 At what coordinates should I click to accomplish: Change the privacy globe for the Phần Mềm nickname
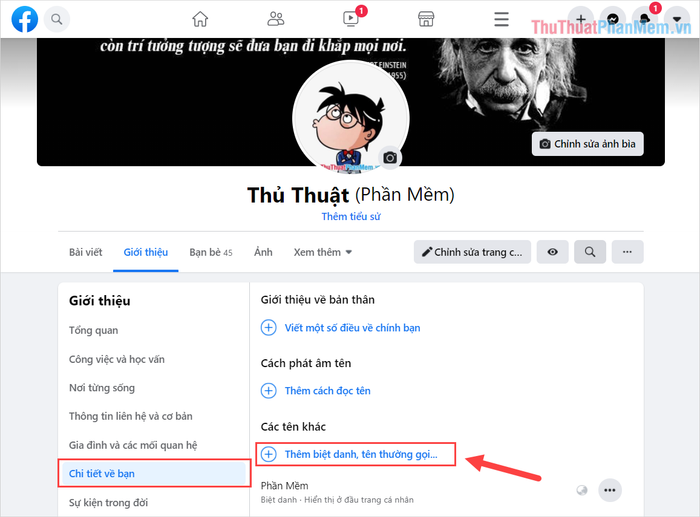coord(581,490)
